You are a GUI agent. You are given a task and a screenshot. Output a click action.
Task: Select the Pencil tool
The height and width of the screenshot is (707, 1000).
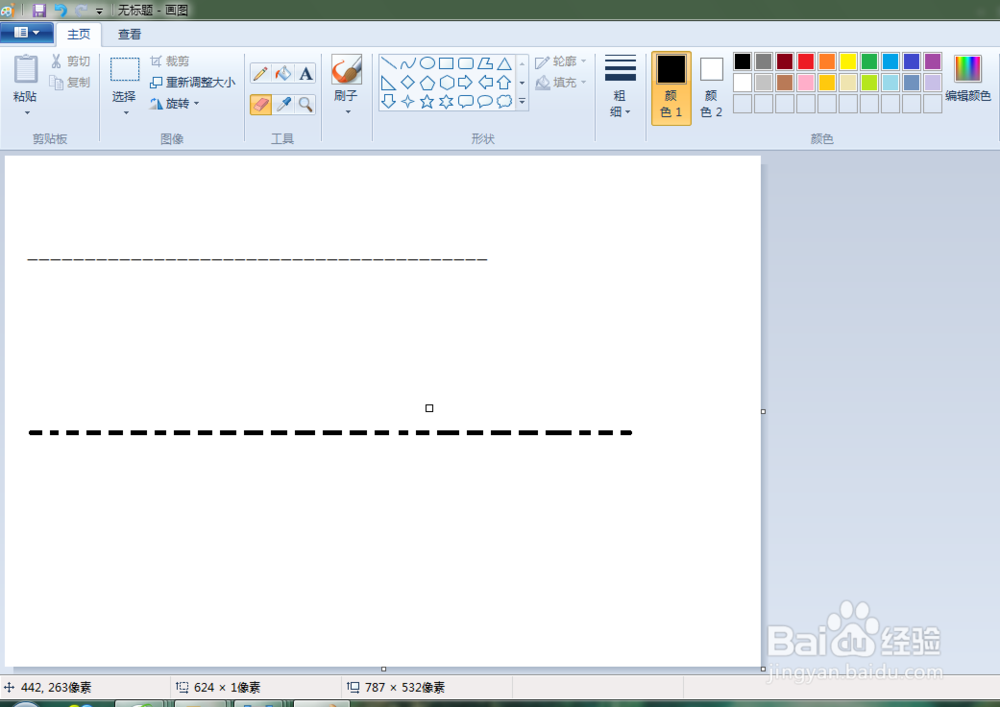260,74
